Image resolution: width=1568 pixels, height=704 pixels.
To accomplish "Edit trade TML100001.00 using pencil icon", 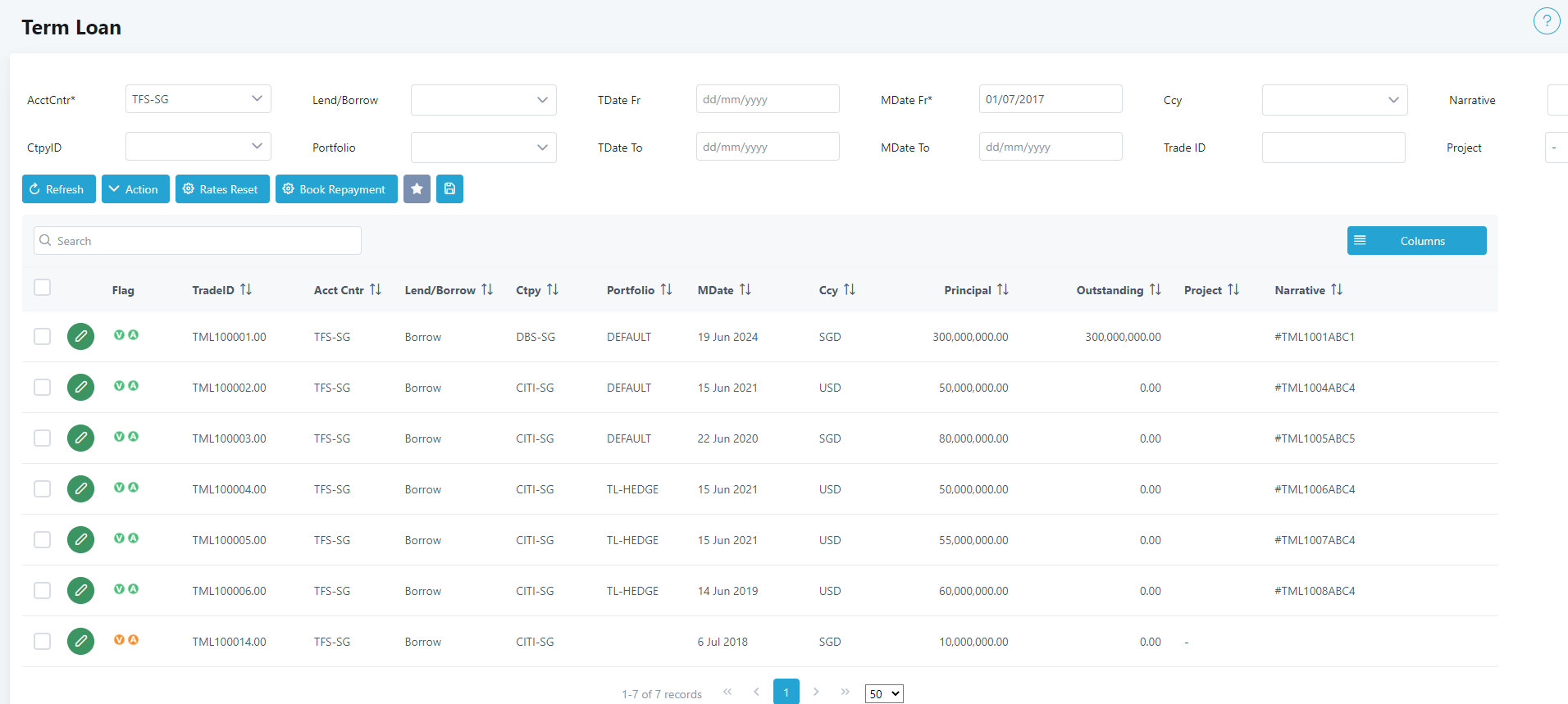I will pos(80,337).
